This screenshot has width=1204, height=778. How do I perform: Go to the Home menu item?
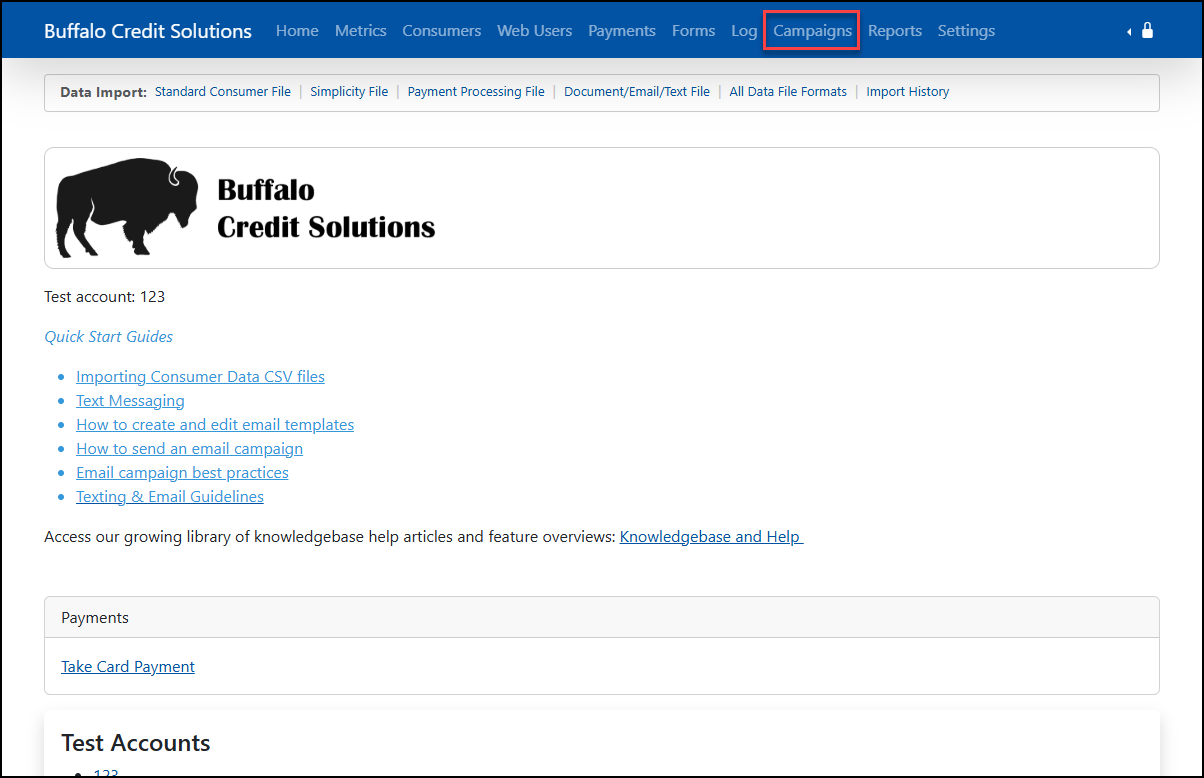click(x=297, y=31)
